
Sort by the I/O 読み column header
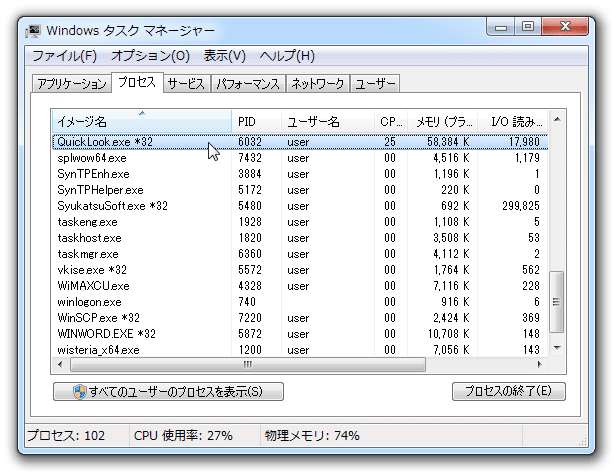[x=513, y=122]
